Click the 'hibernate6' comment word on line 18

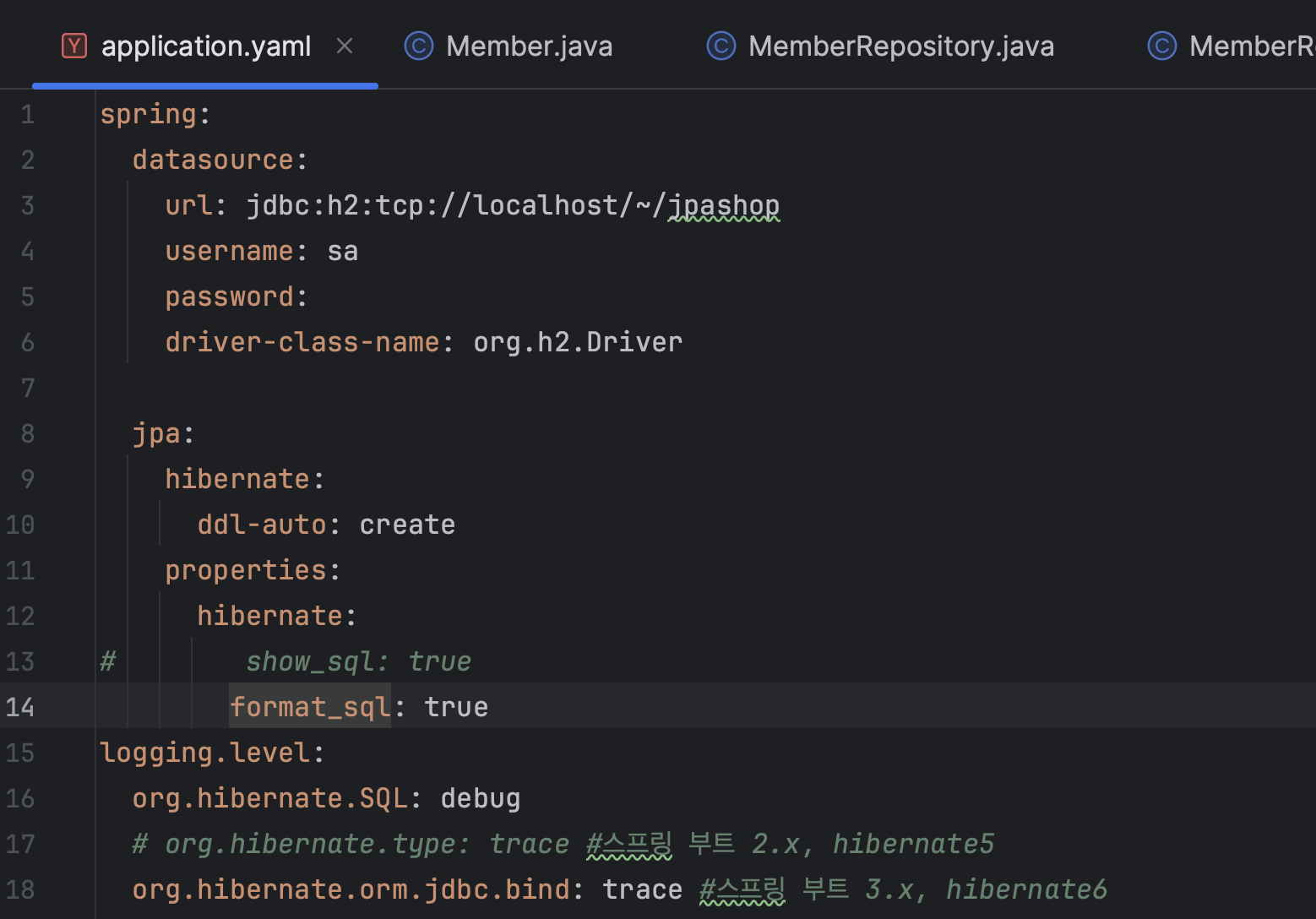coord(1026,889)
